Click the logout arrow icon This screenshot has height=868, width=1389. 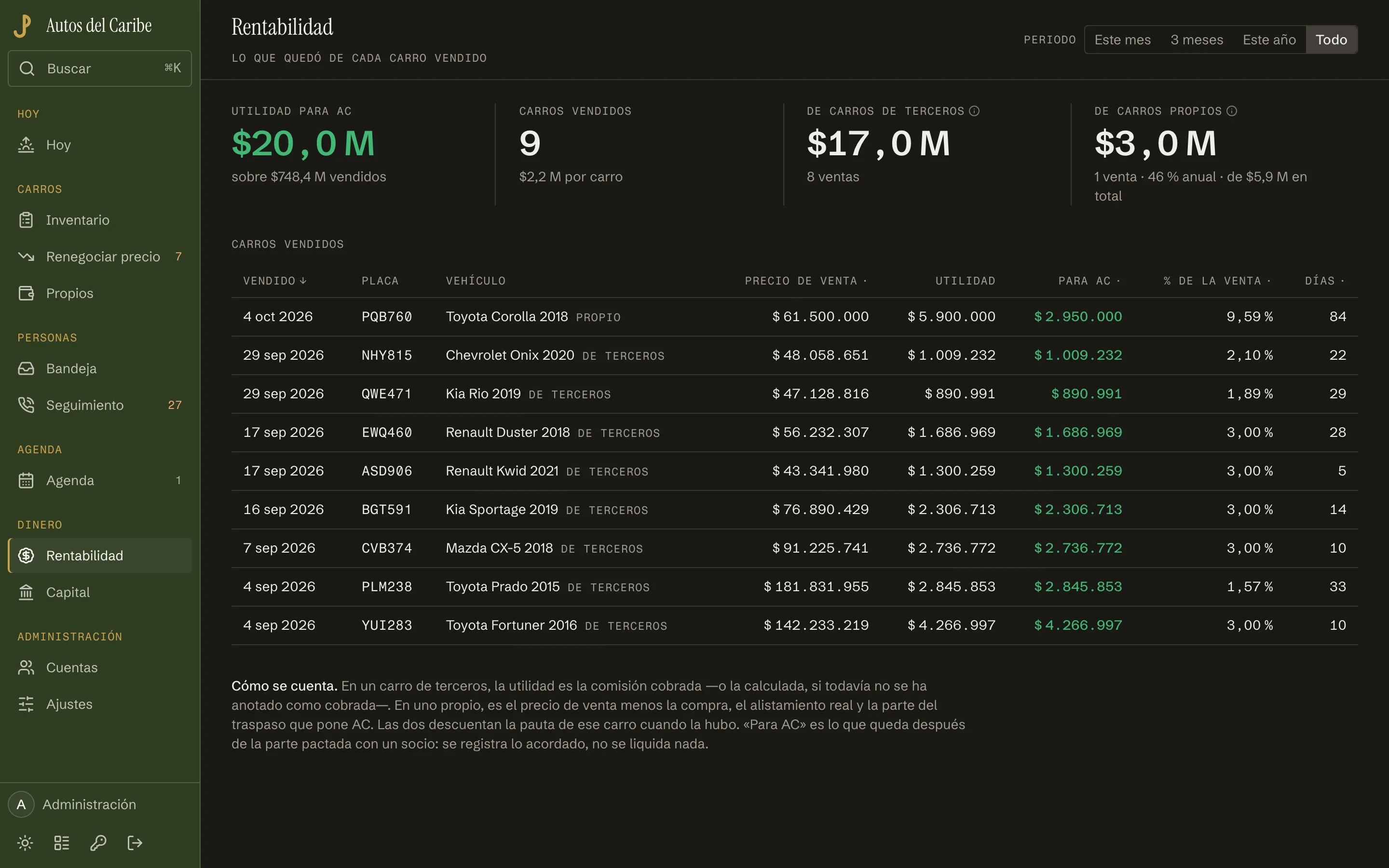click(x=135, y=843)
